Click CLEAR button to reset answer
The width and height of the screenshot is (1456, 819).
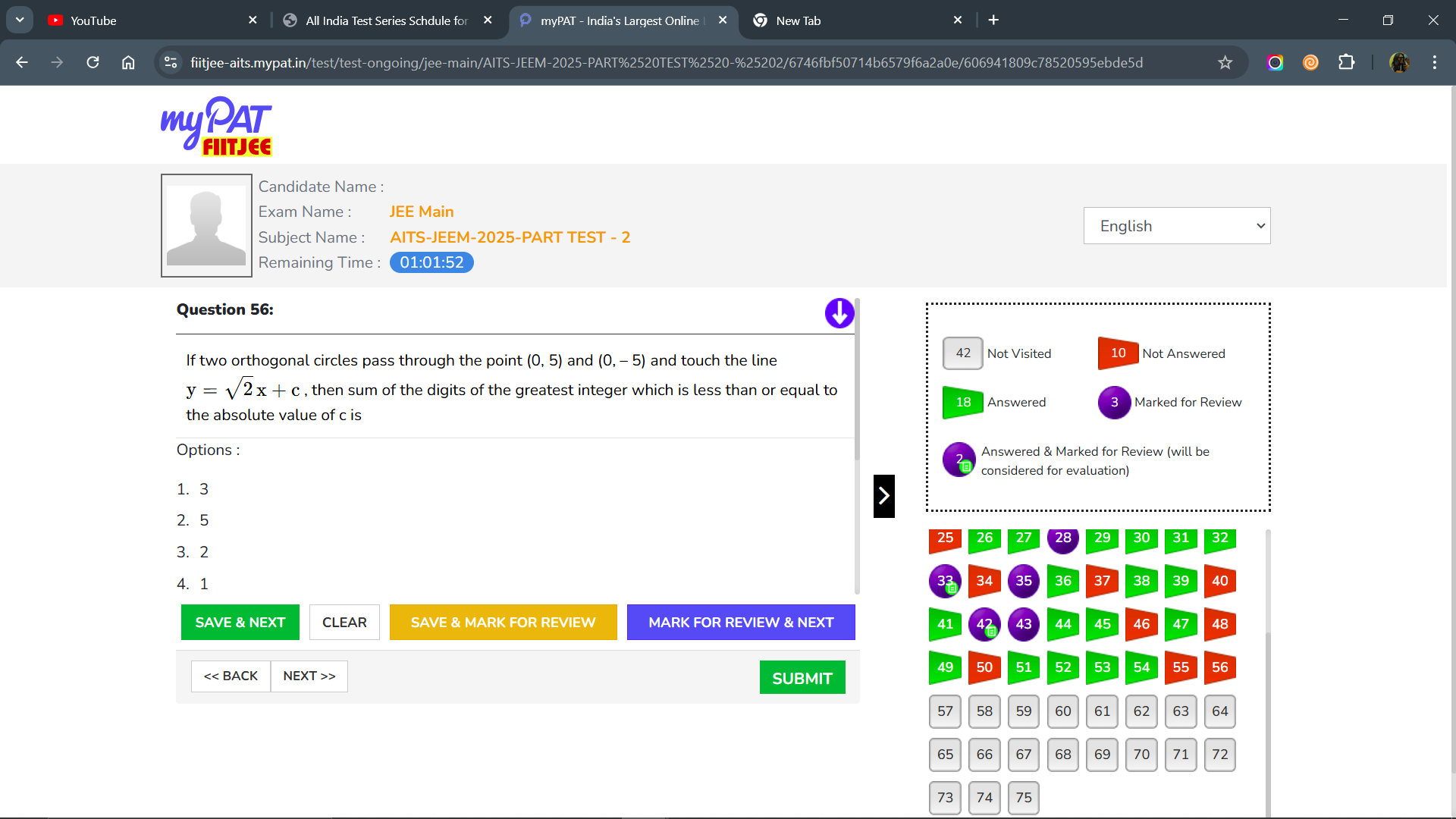[x=344, y=622]
